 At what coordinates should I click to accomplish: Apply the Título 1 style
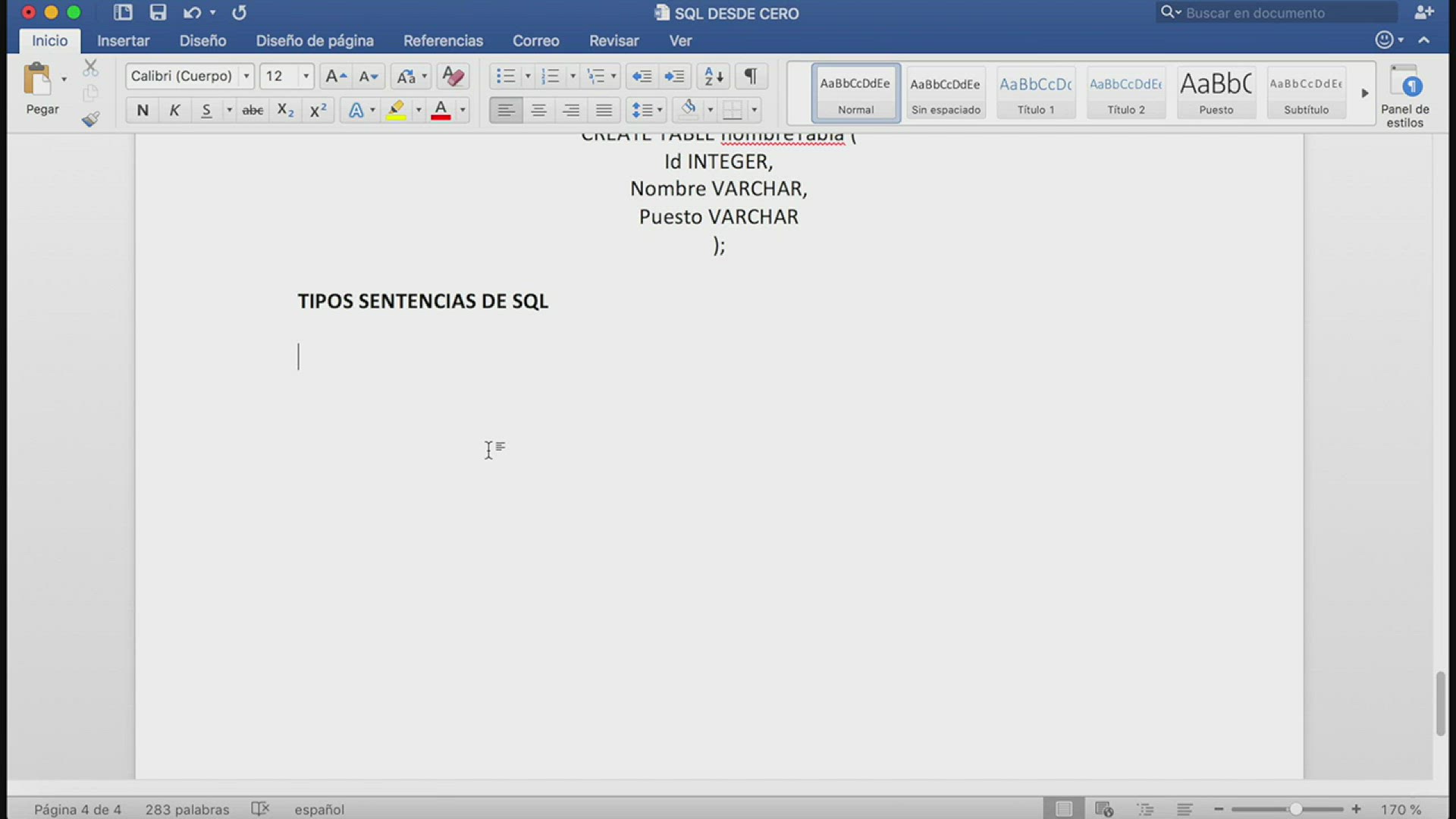[x=1035, y=93]
